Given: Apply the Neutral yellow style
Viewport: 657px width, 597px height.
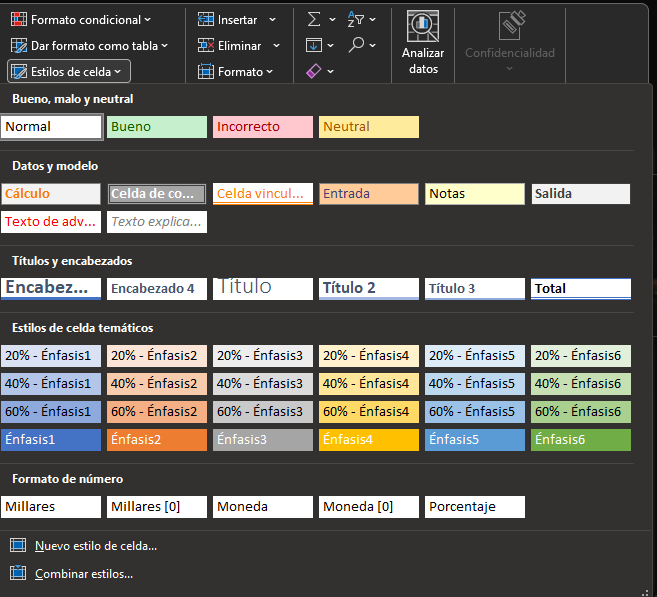Looking at the screenshot, I should 369,127.
